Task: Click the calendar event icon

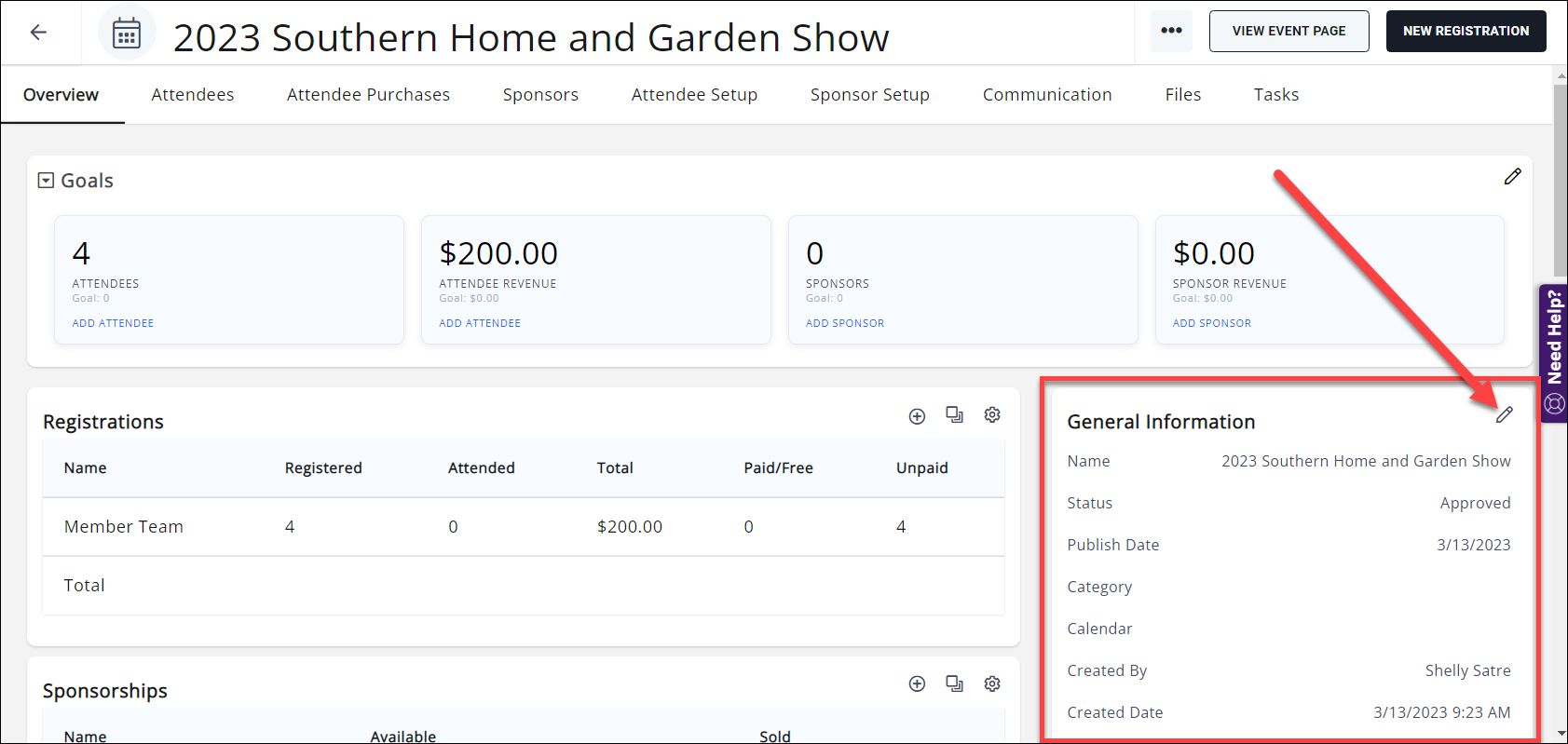Action: 127,34
